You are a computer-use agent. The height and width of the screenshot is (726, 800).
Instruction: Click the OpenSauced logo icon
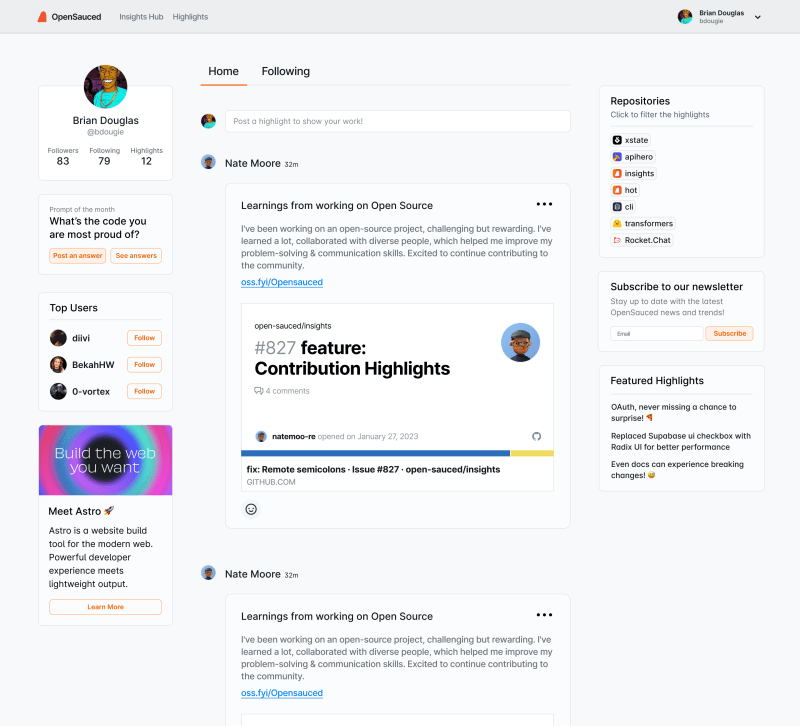[x=42, y=17]
